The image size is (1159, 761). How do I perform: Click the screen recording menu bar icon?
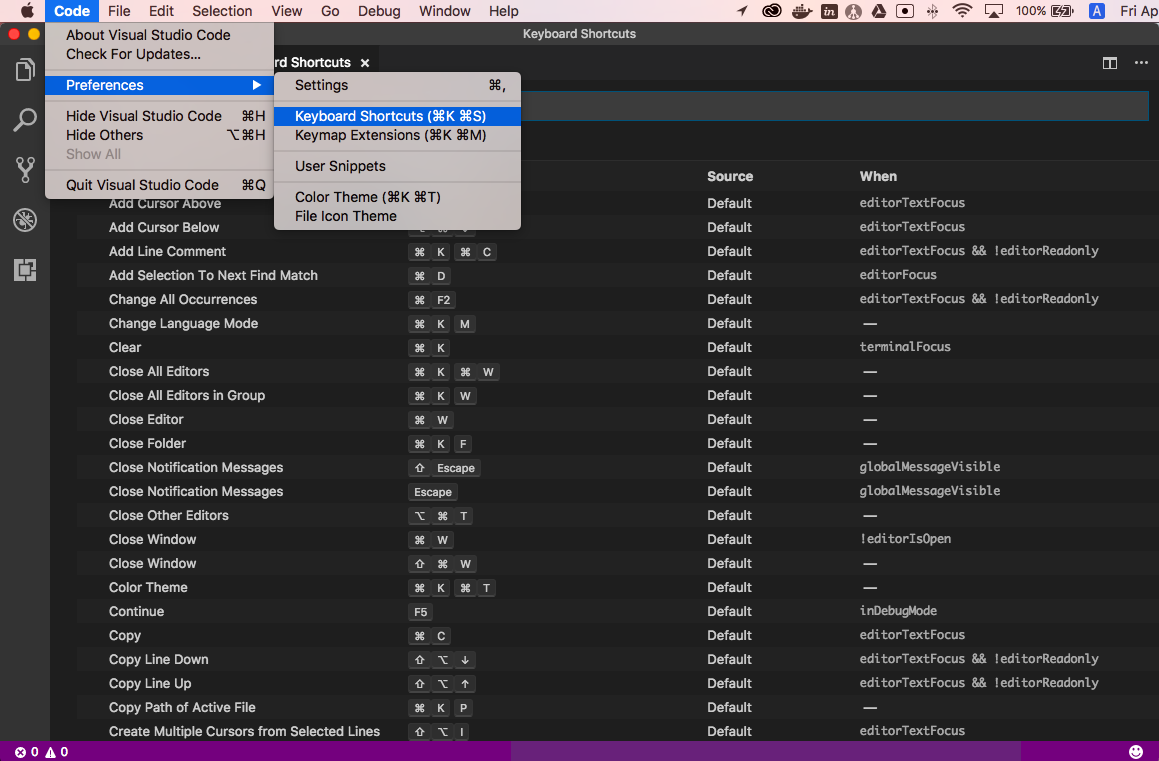pos(905,10)
